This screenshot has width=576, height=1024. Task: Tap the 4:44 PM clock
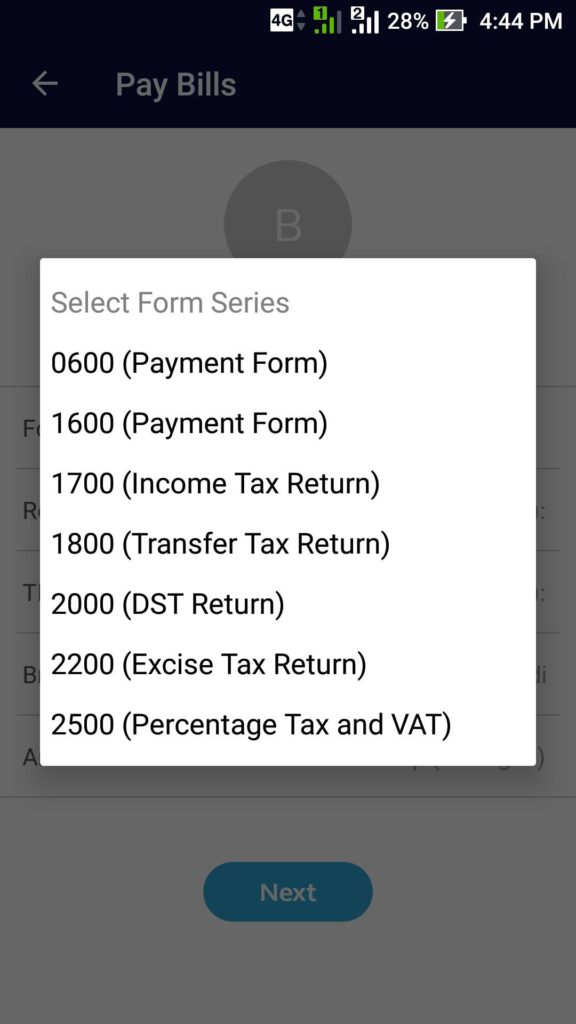pos(520,21)
